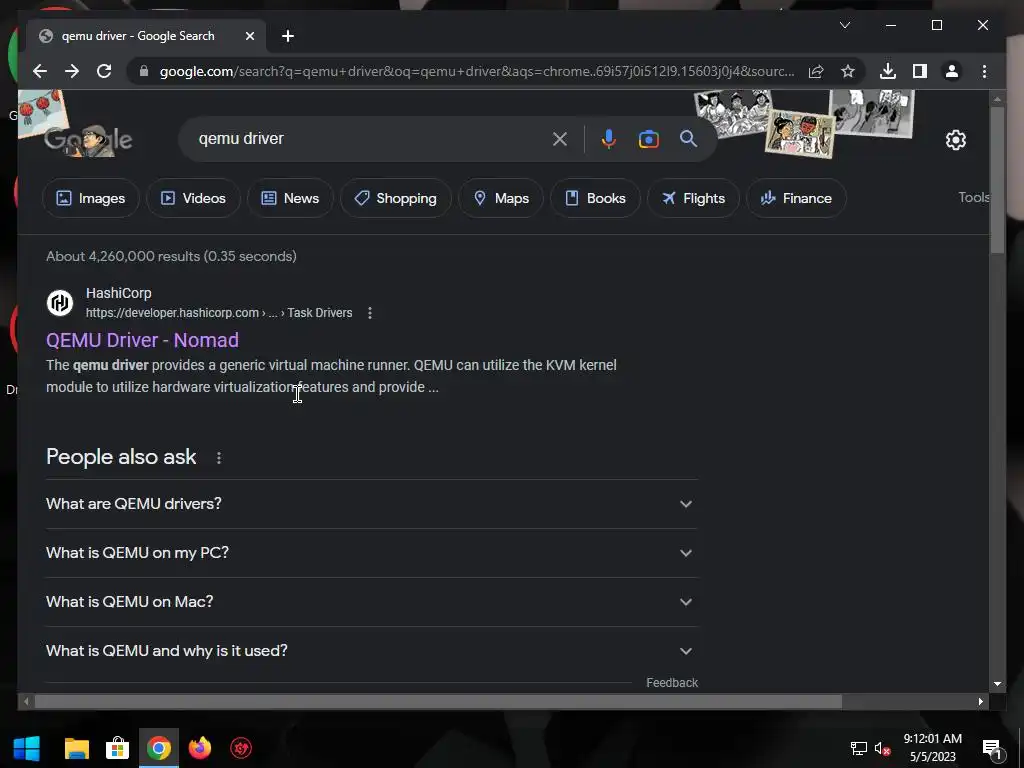The image size is (1024, 768).
Task: Clear the search box text
Action: [560, 139]
